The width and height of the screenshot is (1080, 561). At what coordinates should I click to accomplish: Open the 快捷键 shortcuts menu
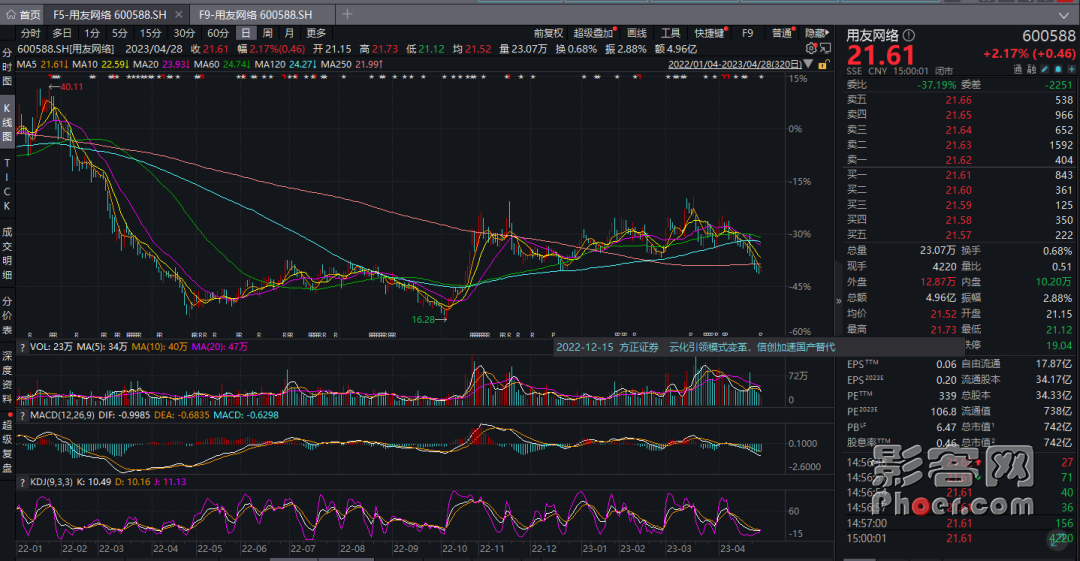click(x=709, y=33)
